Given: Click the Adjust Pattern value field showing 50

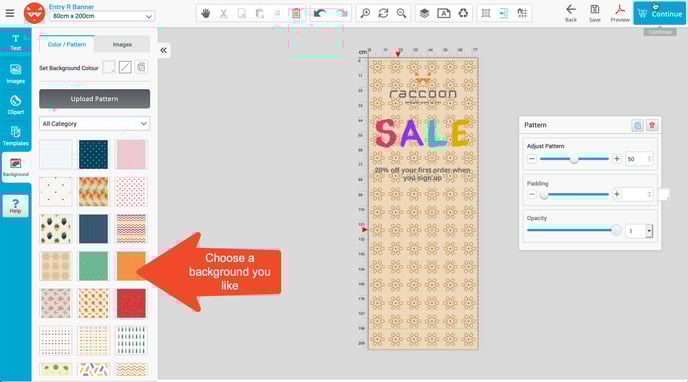Looking at the screenshot, I should tap(639, 159).
